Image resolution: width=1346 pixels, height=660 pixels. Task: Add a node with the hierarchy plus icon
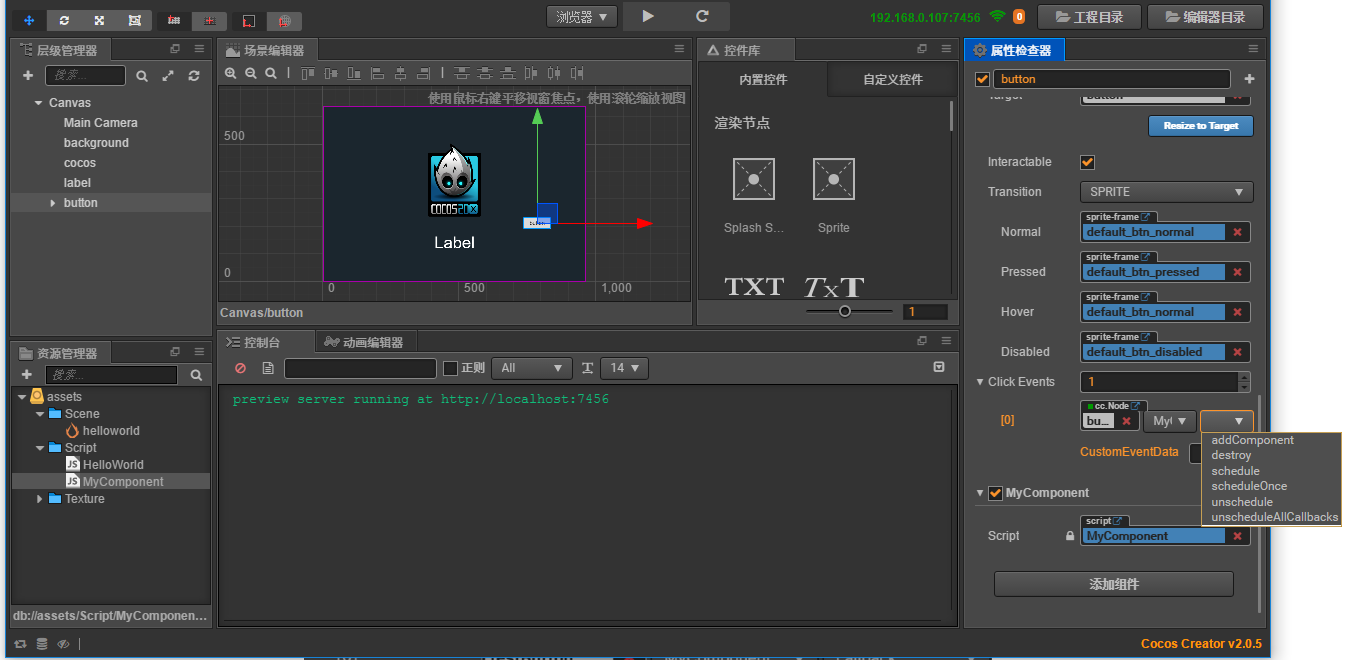[x=28, y=76]
